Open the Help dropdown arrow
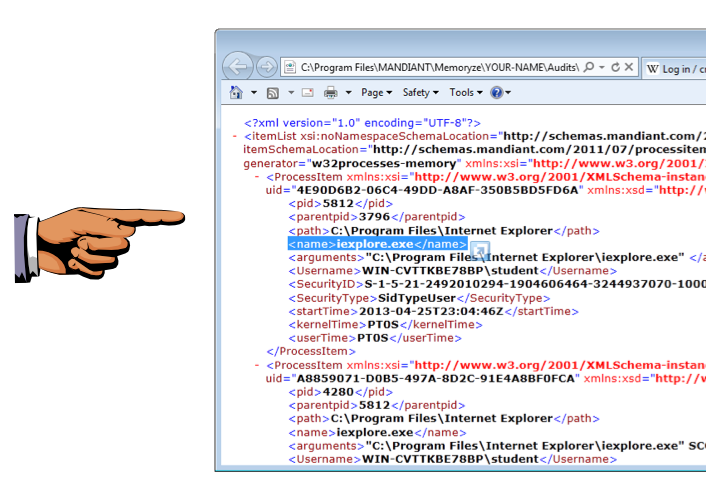The height and width of the screenshot is (487, 706). 508,92
